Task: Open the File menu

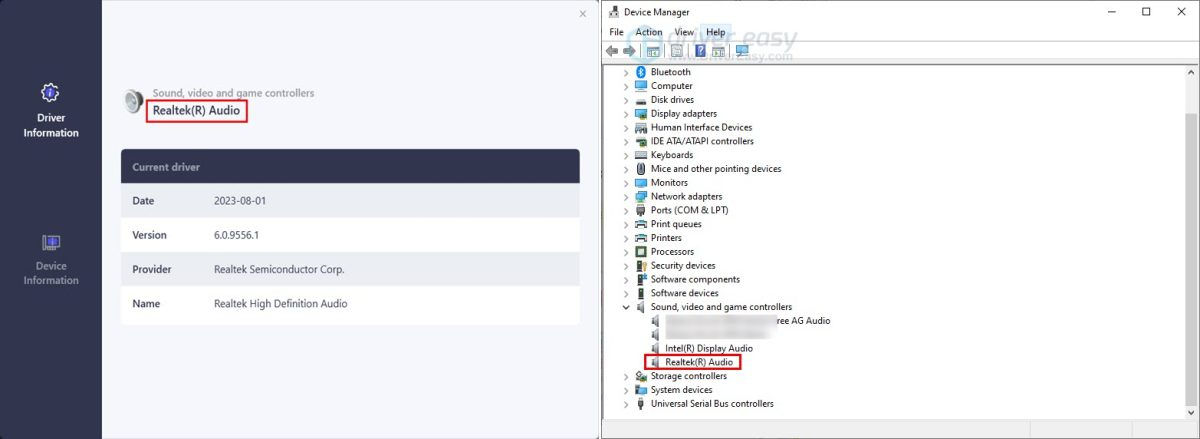Action: pos(616,32)
